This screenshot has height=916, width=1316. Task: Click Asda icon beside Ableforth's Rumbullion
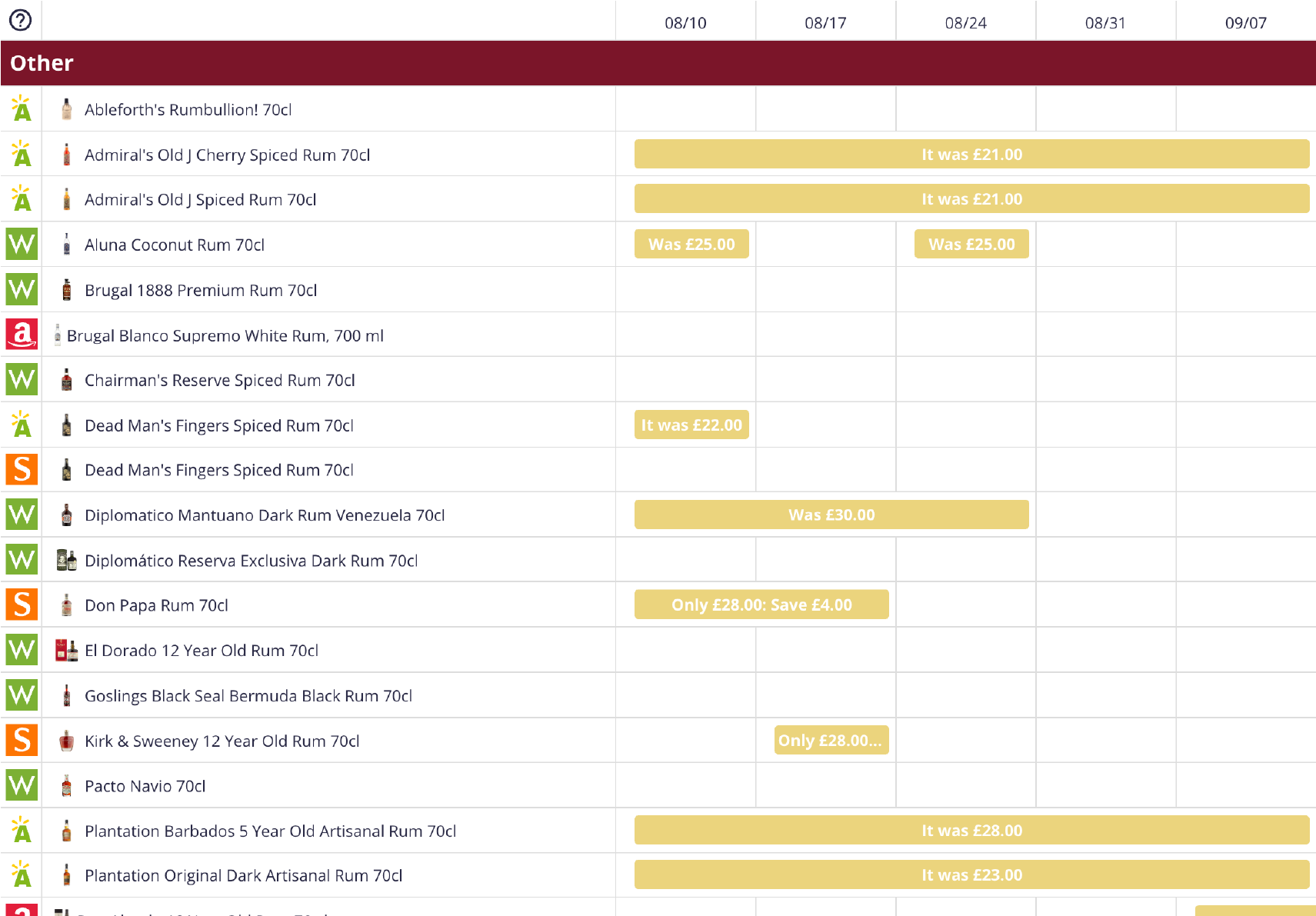click(22, 109)
